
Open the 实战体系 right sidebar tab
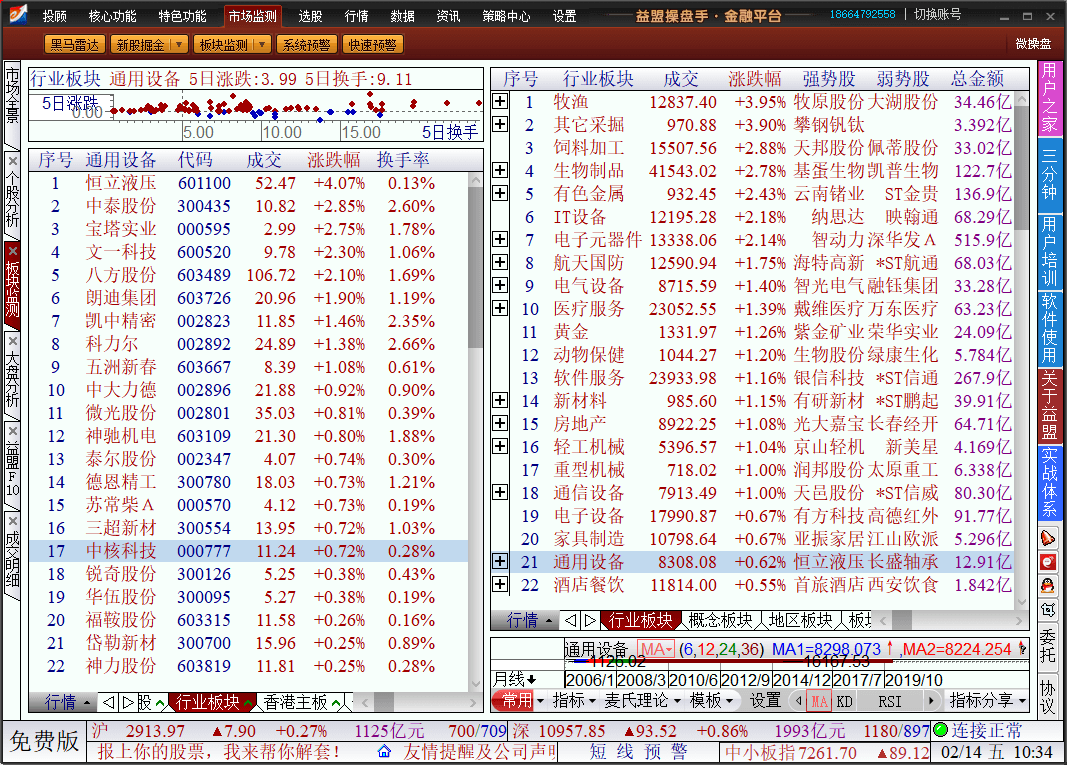[1049, 483]
